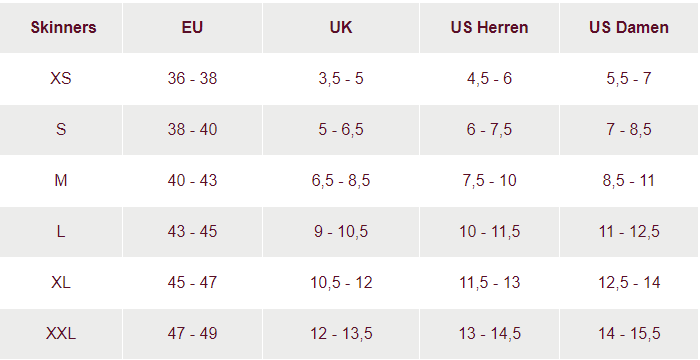Click the L size label

point(61,231)
